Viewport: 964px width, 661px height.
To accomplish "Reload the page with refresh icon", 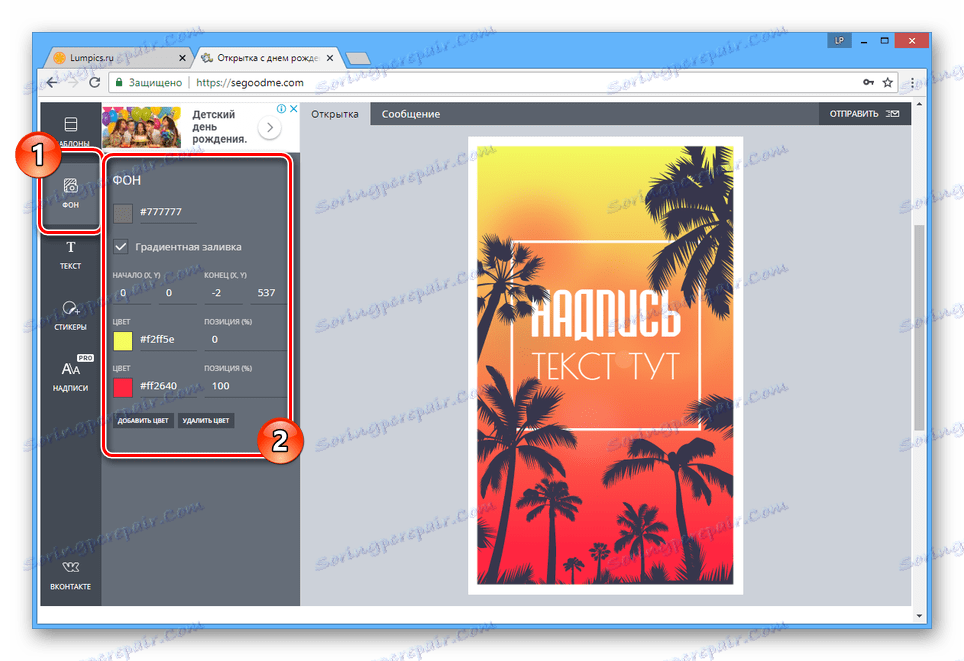I will [95, 82].
